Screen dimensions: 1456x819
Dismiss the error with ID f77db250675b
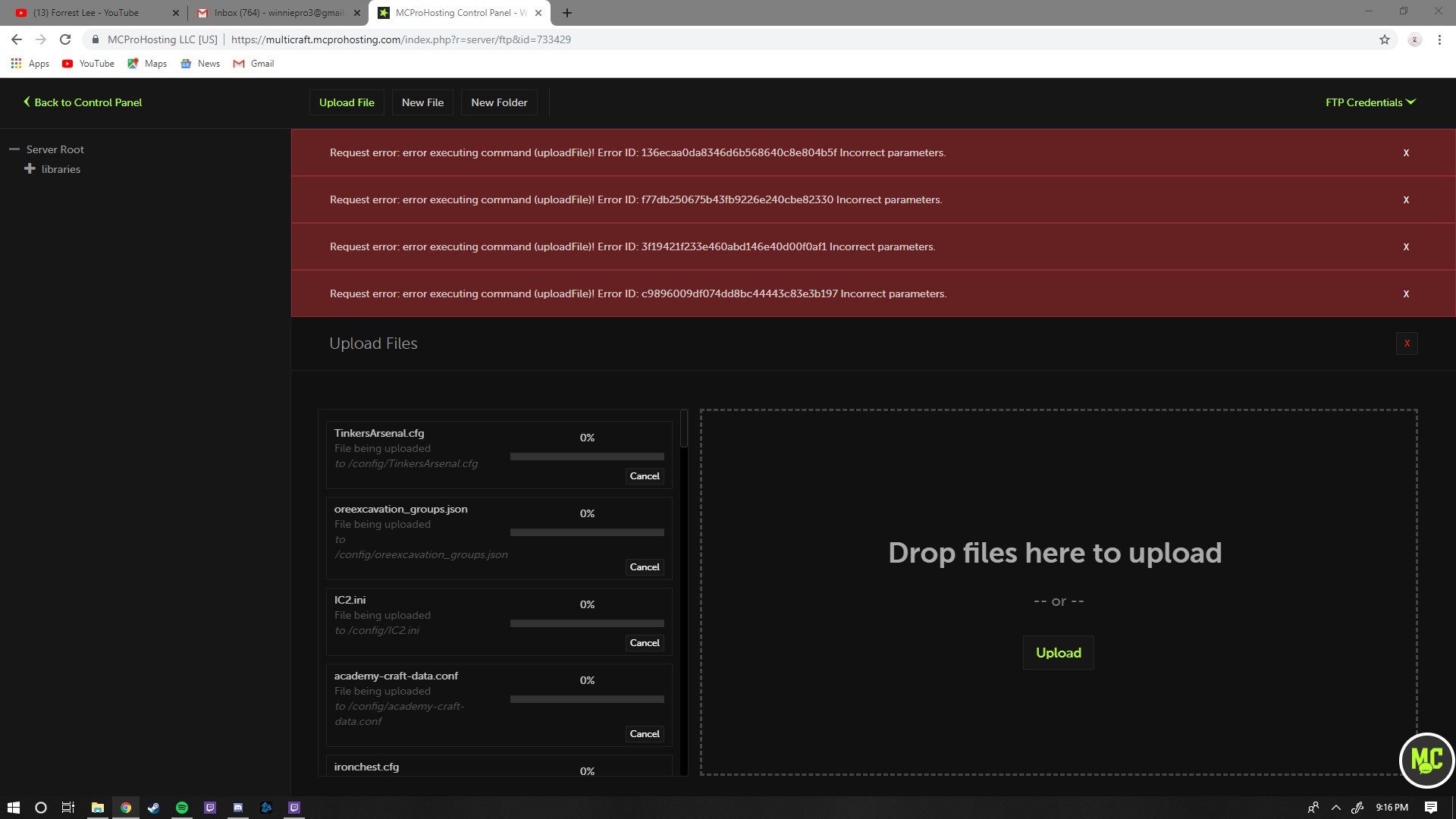1406,200
